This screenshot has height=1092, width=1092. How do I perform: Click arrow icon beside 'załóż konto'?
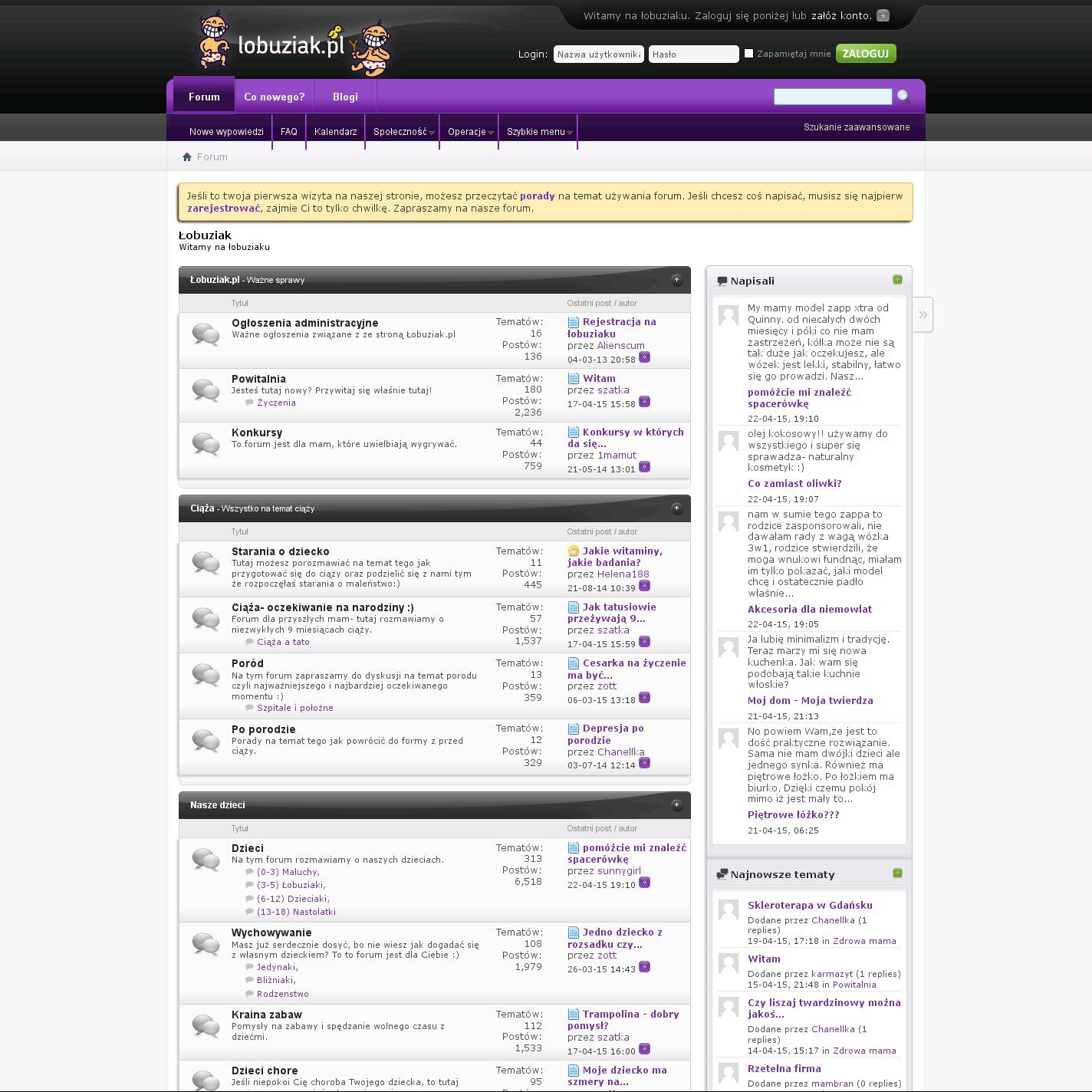point(883,15)
